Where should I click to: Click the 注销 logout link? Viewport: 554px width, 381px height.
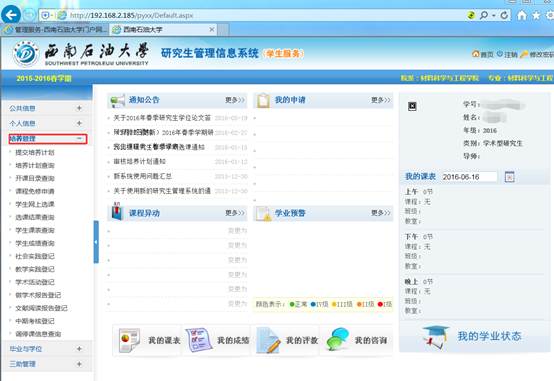pos(507,54)
